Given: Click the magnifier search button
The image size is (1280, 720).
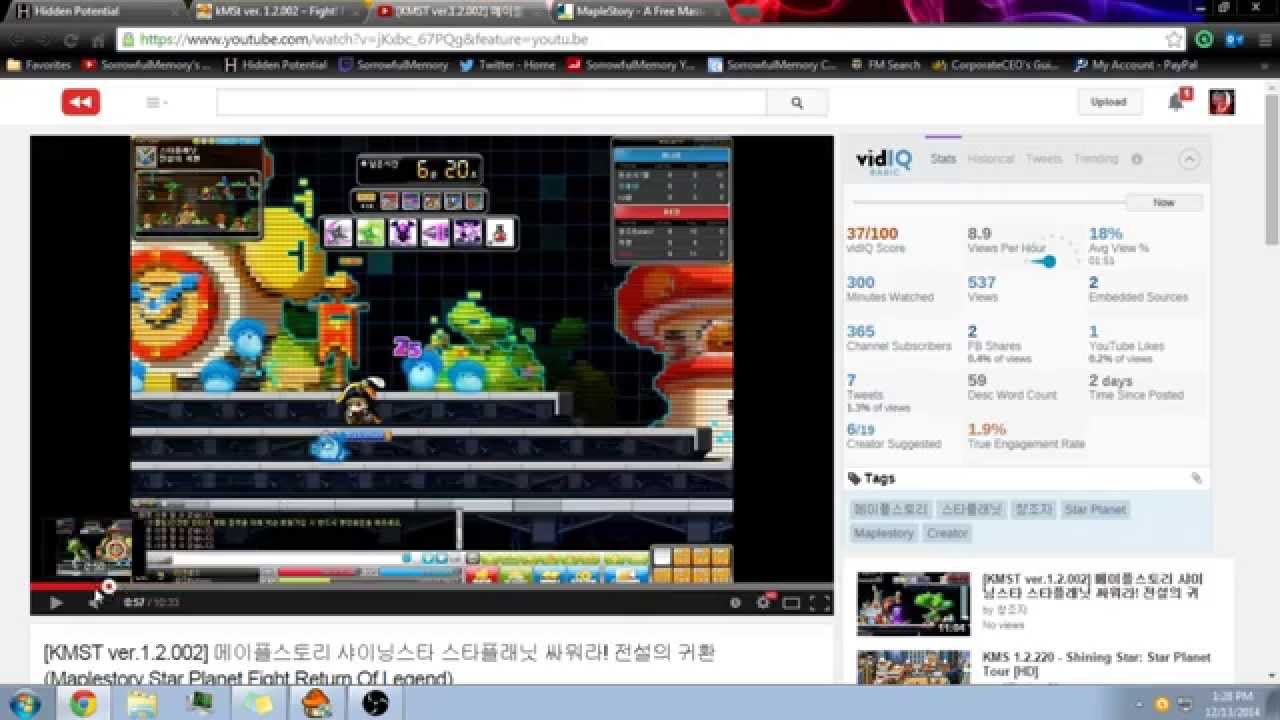Looking at the screenshot, I should [x=797, y=102].
